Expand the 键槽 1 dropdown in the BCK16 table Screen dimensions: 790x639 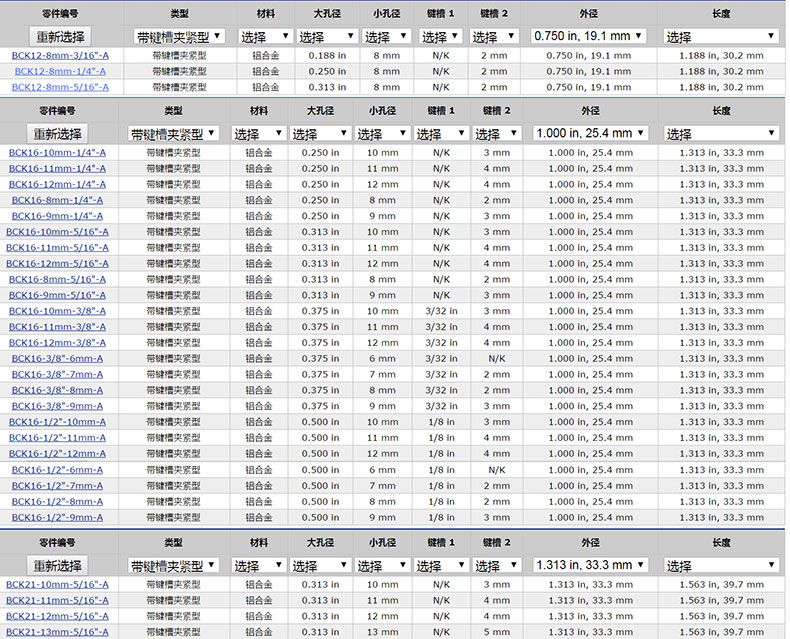pos(441,133)
